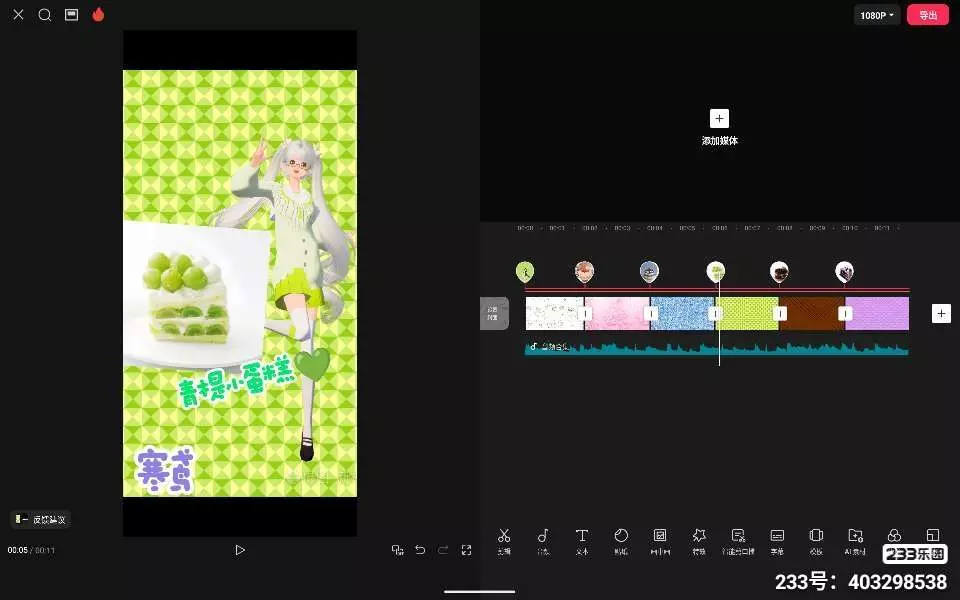Open the star effects tool

699,542
